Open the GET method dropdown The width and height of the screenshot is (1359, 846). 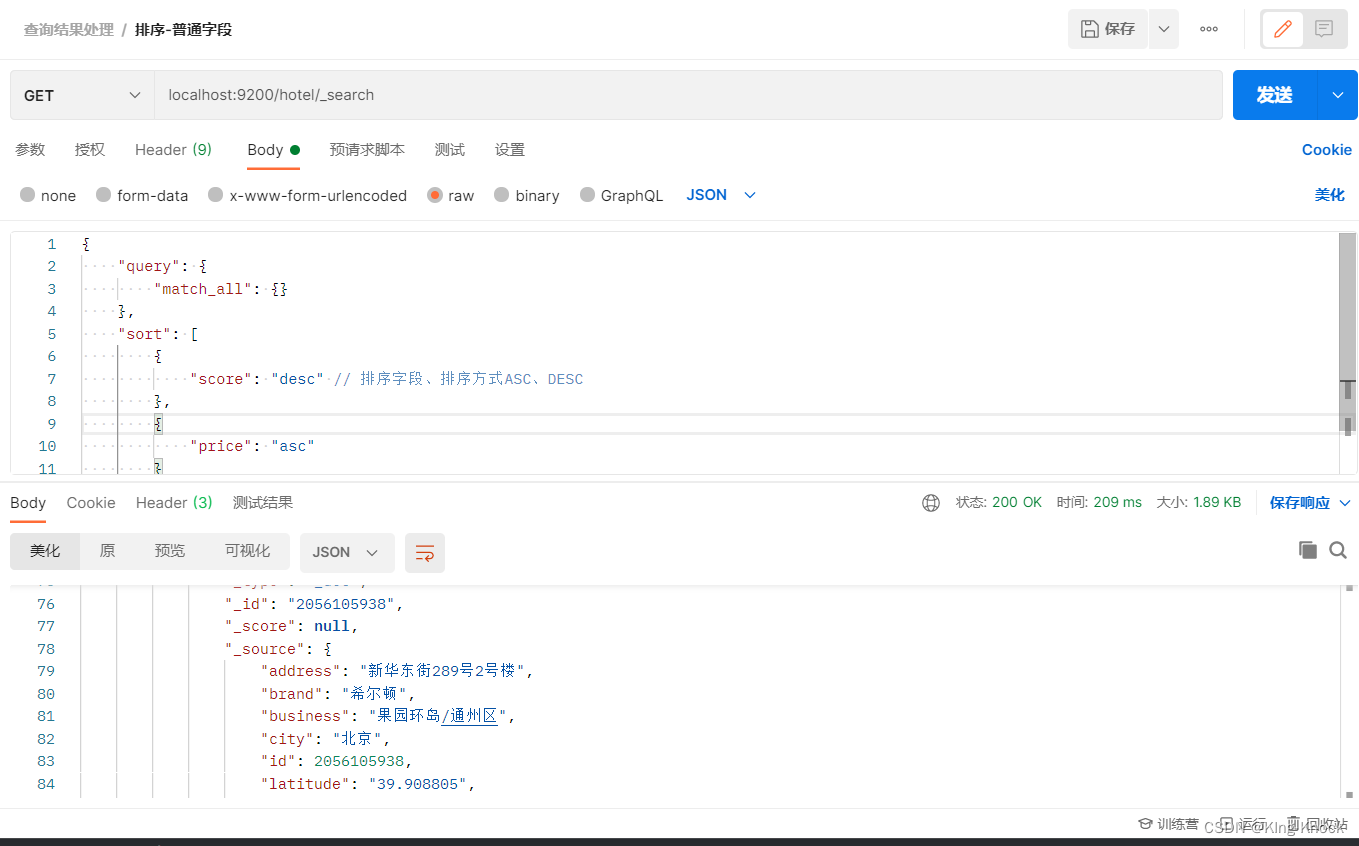[x=82, y=95]
